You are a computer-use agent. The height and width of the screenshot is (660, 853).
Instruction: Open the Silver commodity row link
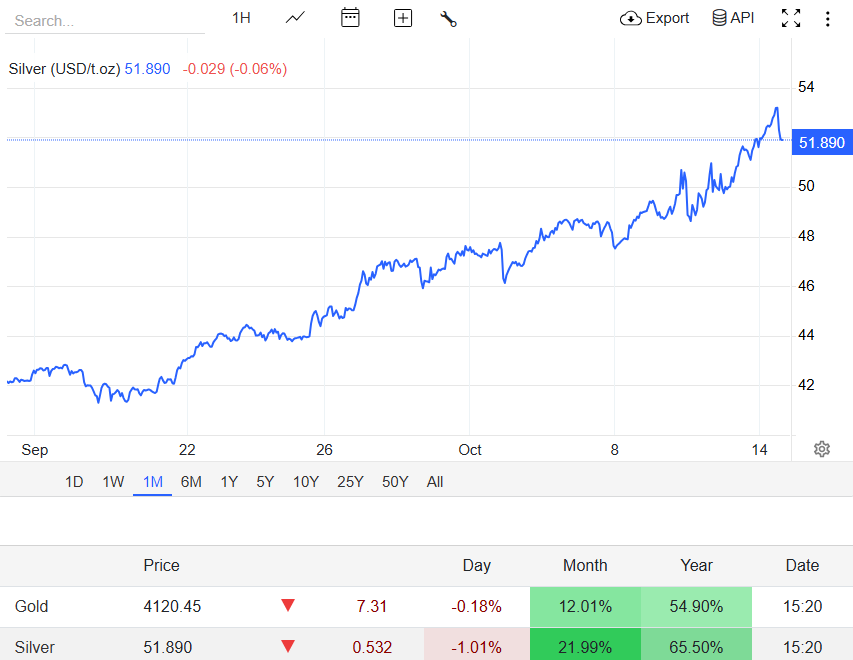[x=35, y=647]
